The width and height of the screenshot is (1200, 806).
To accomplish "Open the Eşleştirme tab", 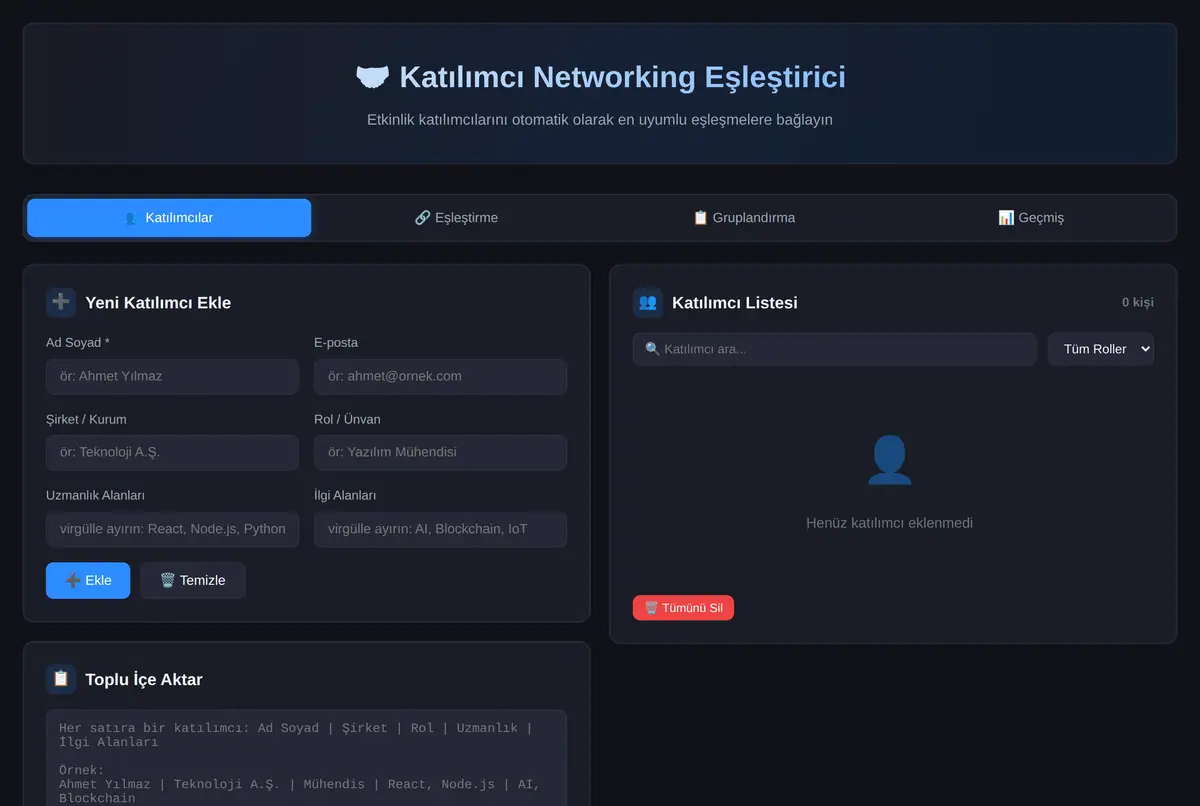I will [456, 218].
